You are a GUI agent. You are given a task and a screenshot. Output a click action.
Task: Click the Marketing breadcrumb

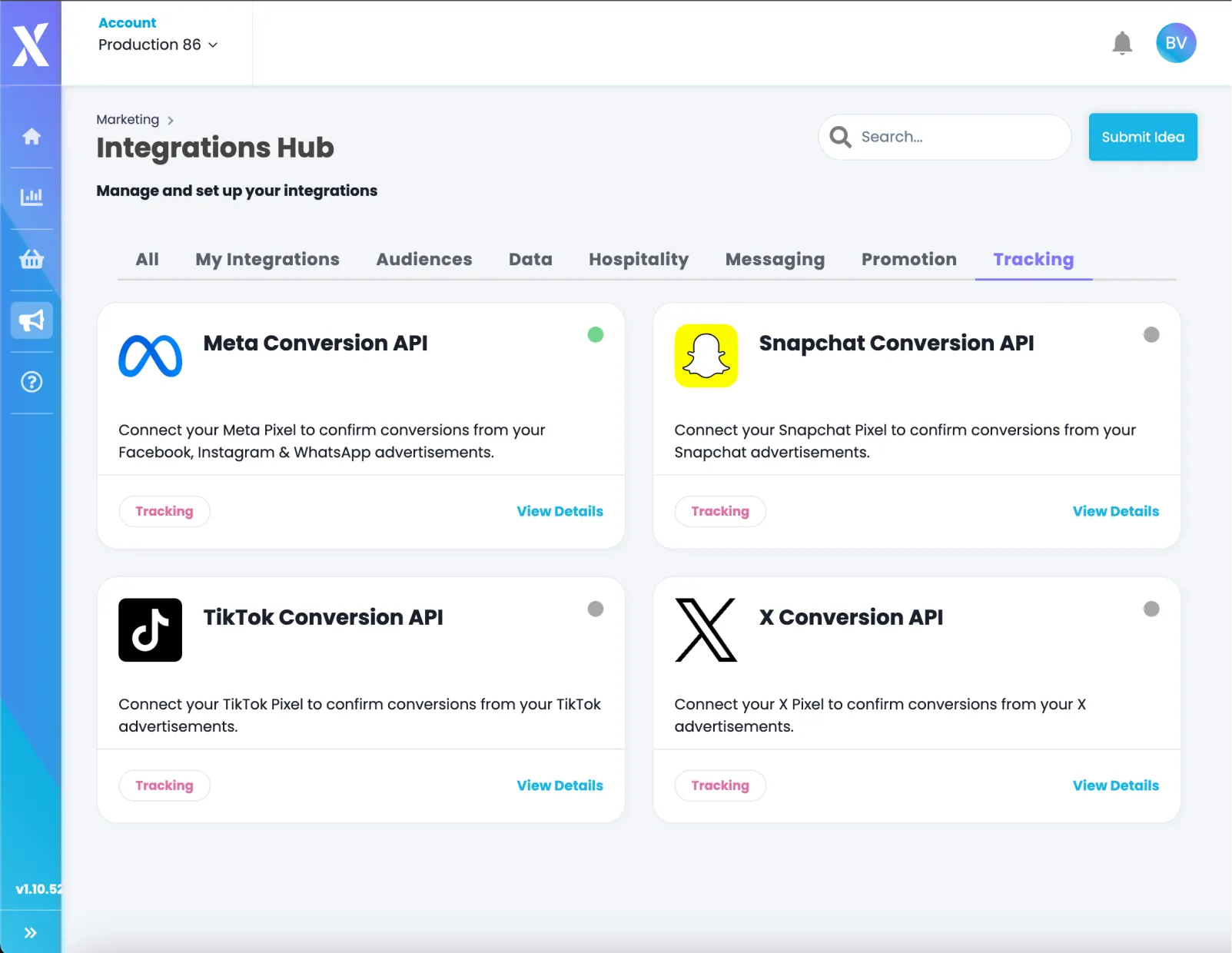click(x=128, y=119)
